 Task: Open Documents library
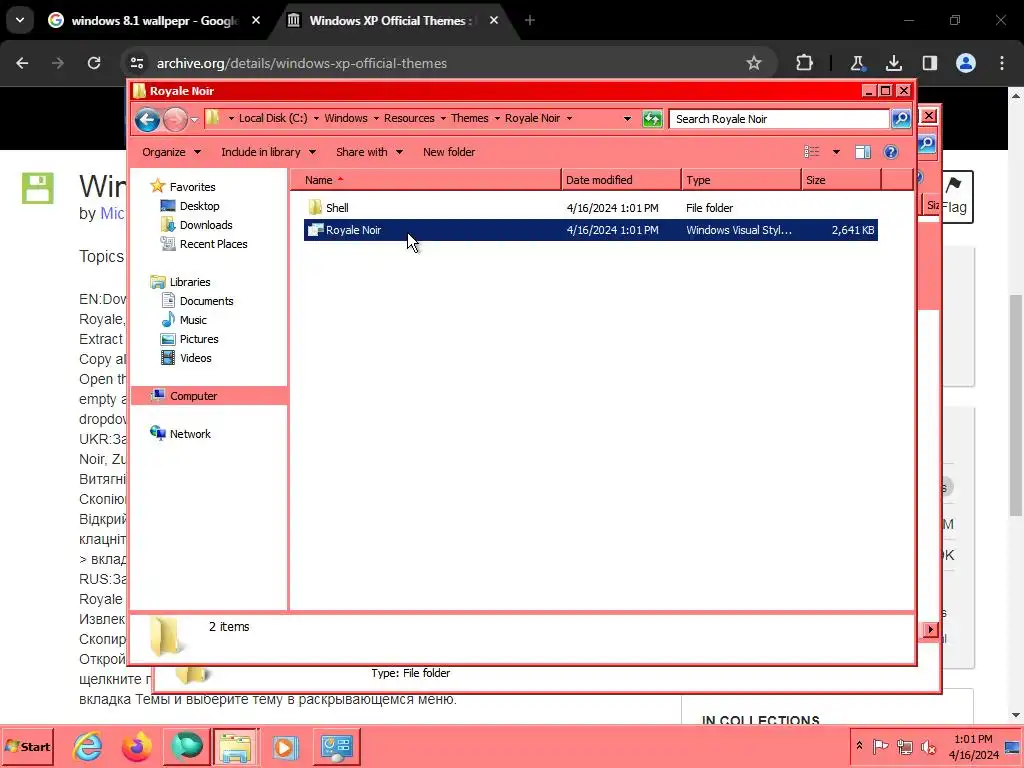coord(197,301)
